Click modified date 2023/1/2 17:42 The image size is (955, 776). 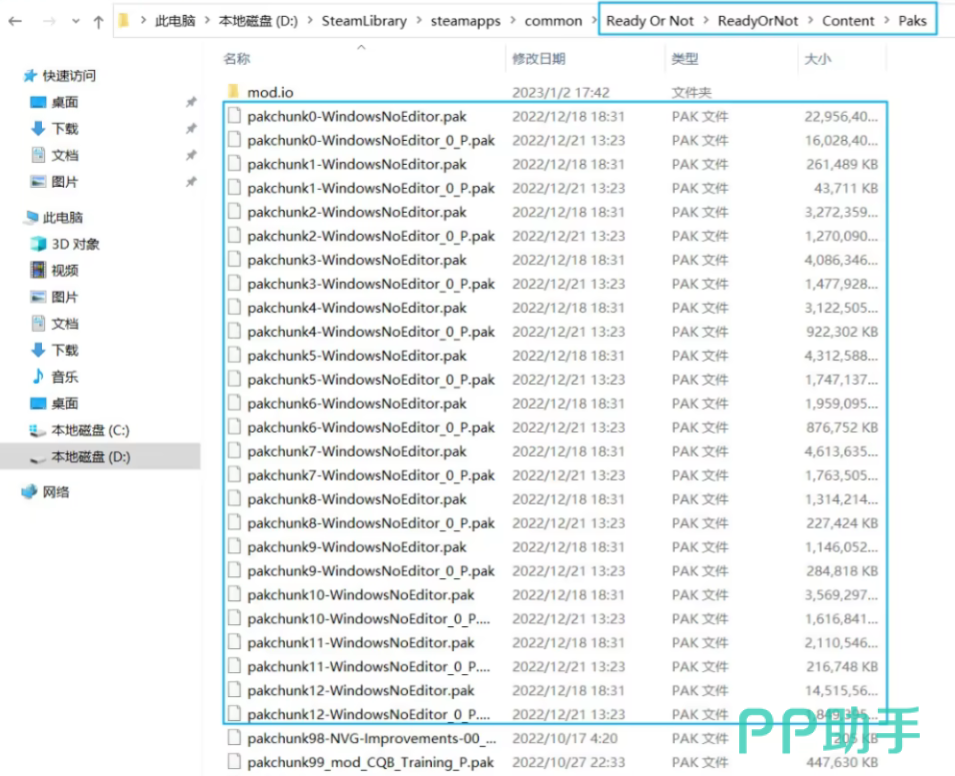coord(560,93)
